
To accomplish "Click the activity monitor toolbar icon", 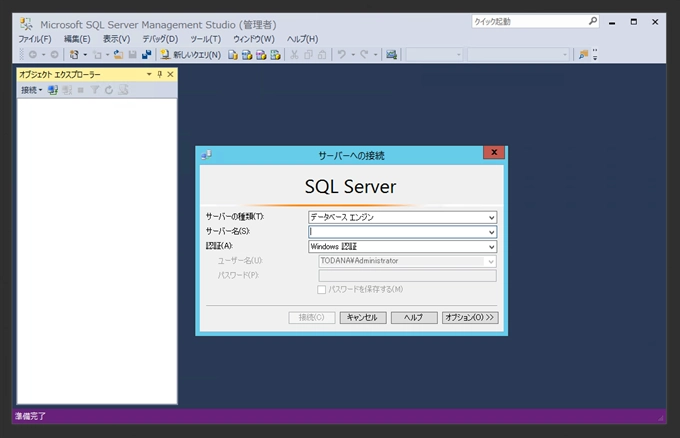I will [392, 55].
